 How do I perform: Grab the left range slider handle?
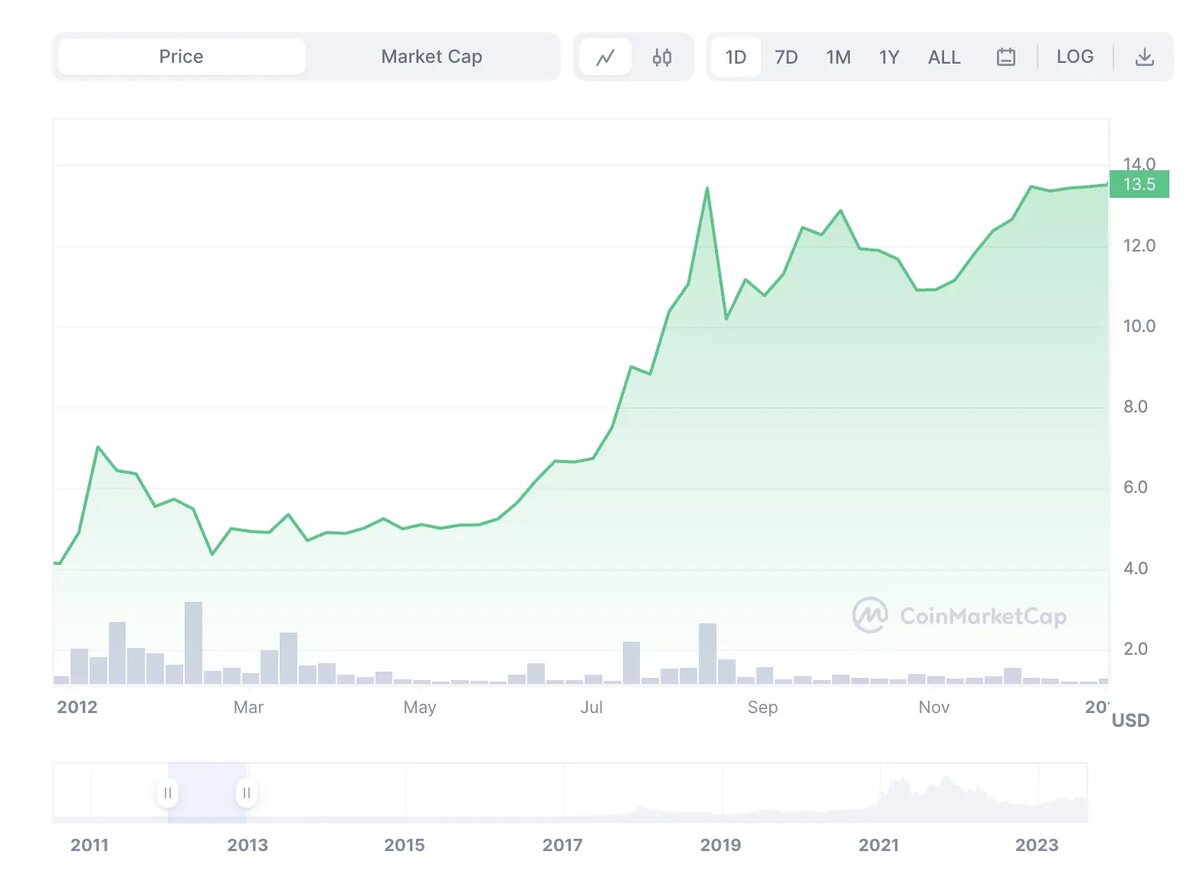click(x=168, y=793)
